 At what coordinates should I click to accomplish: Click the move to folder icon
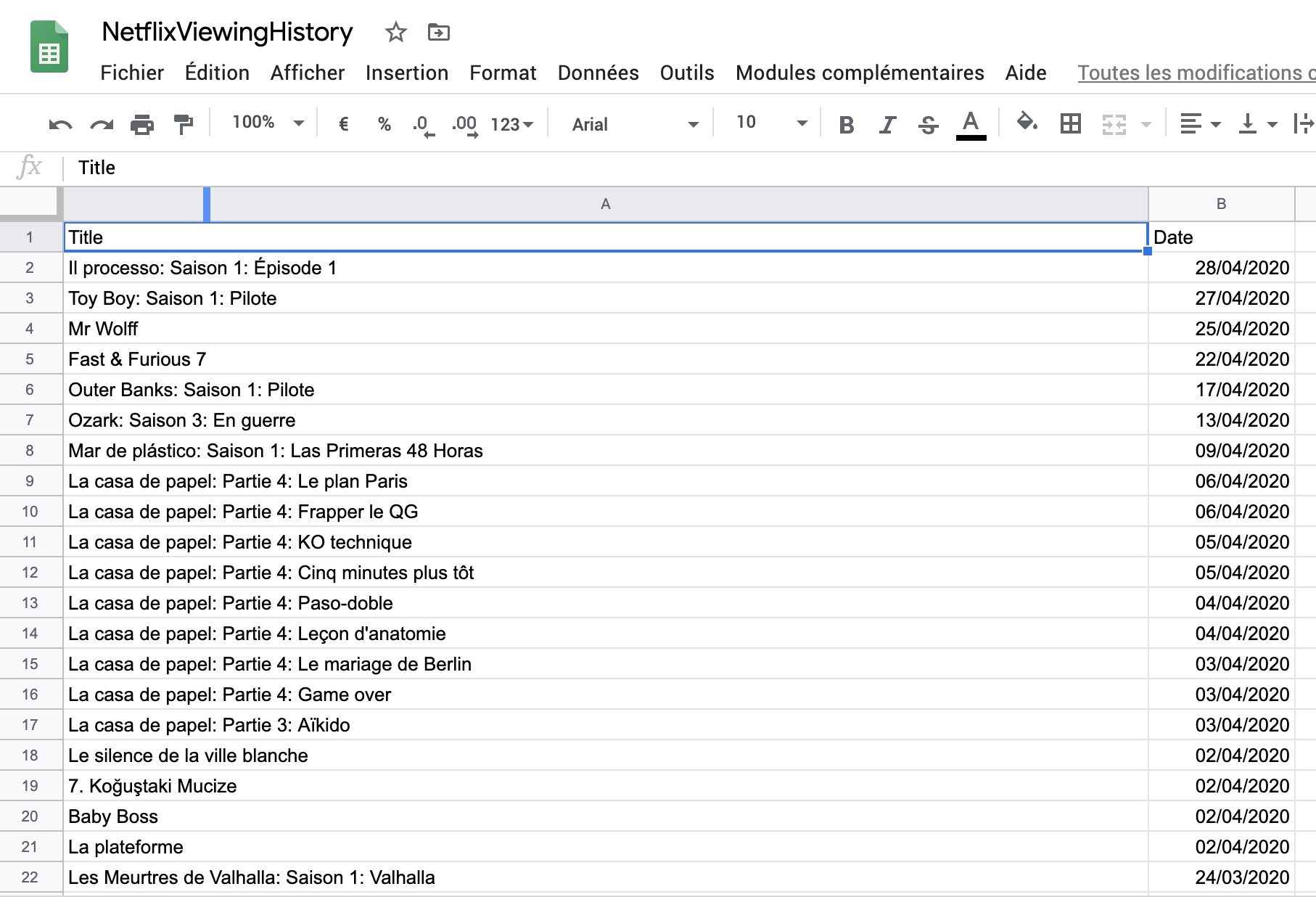[x=438, y=33]
